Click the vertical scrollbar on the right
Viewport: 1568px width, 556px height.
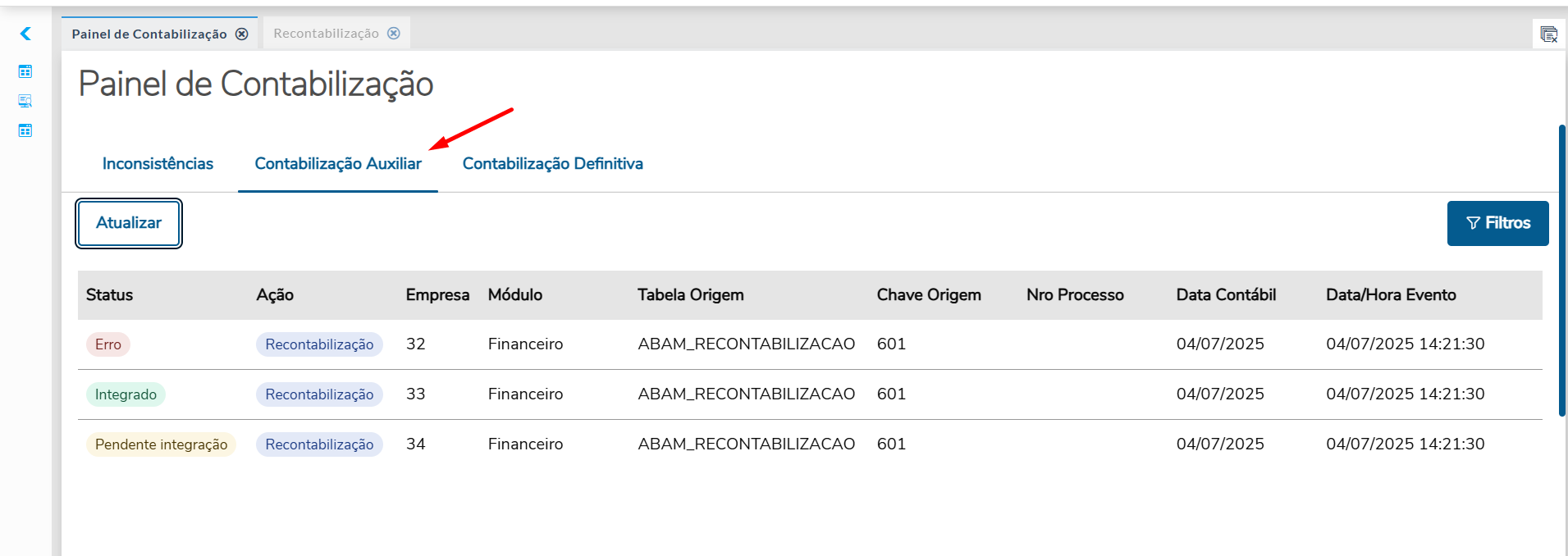[x=1562, y=271]
